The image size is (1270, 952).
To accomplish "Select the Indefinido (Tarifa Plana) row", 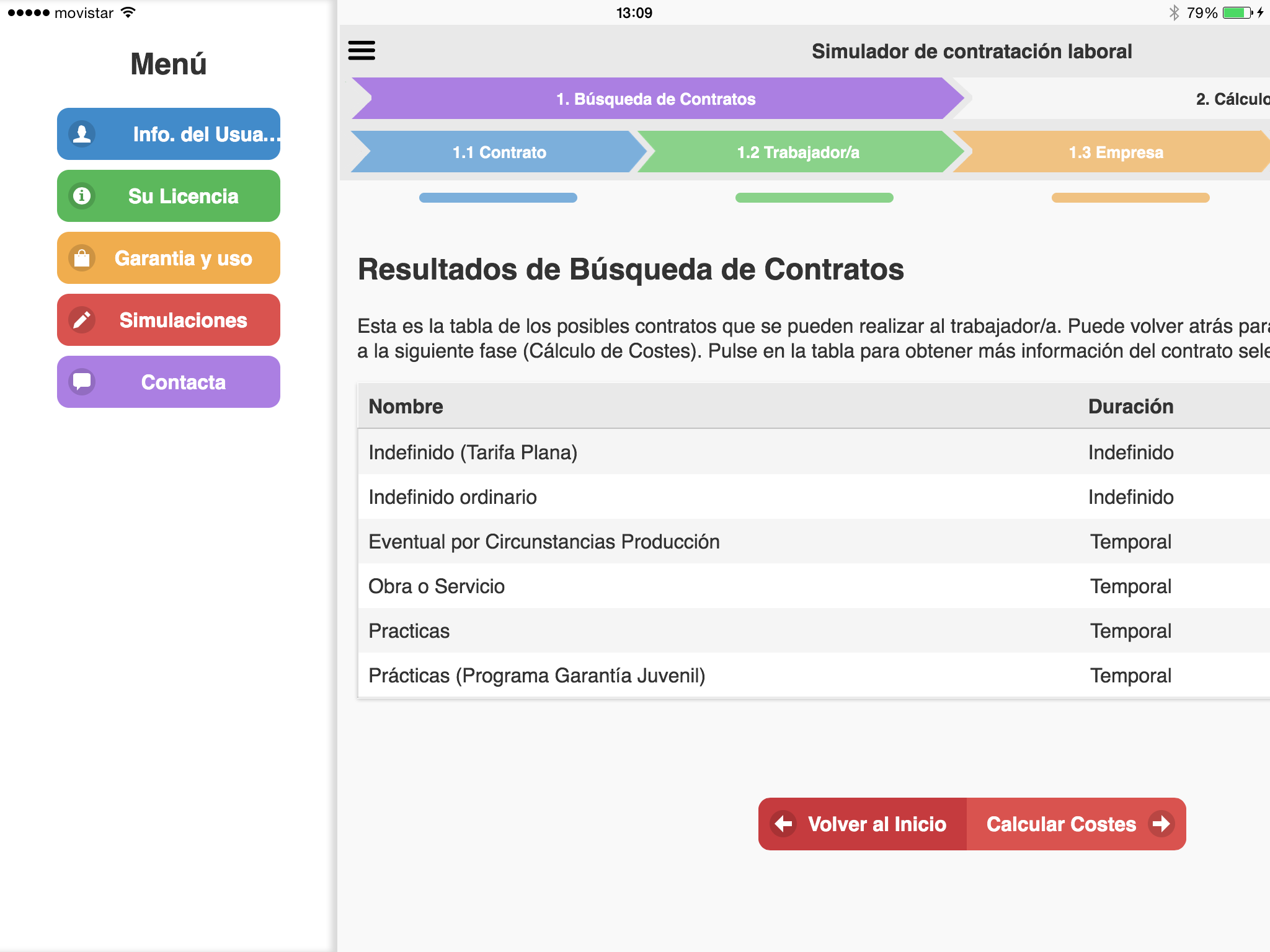I will [814, 452].
